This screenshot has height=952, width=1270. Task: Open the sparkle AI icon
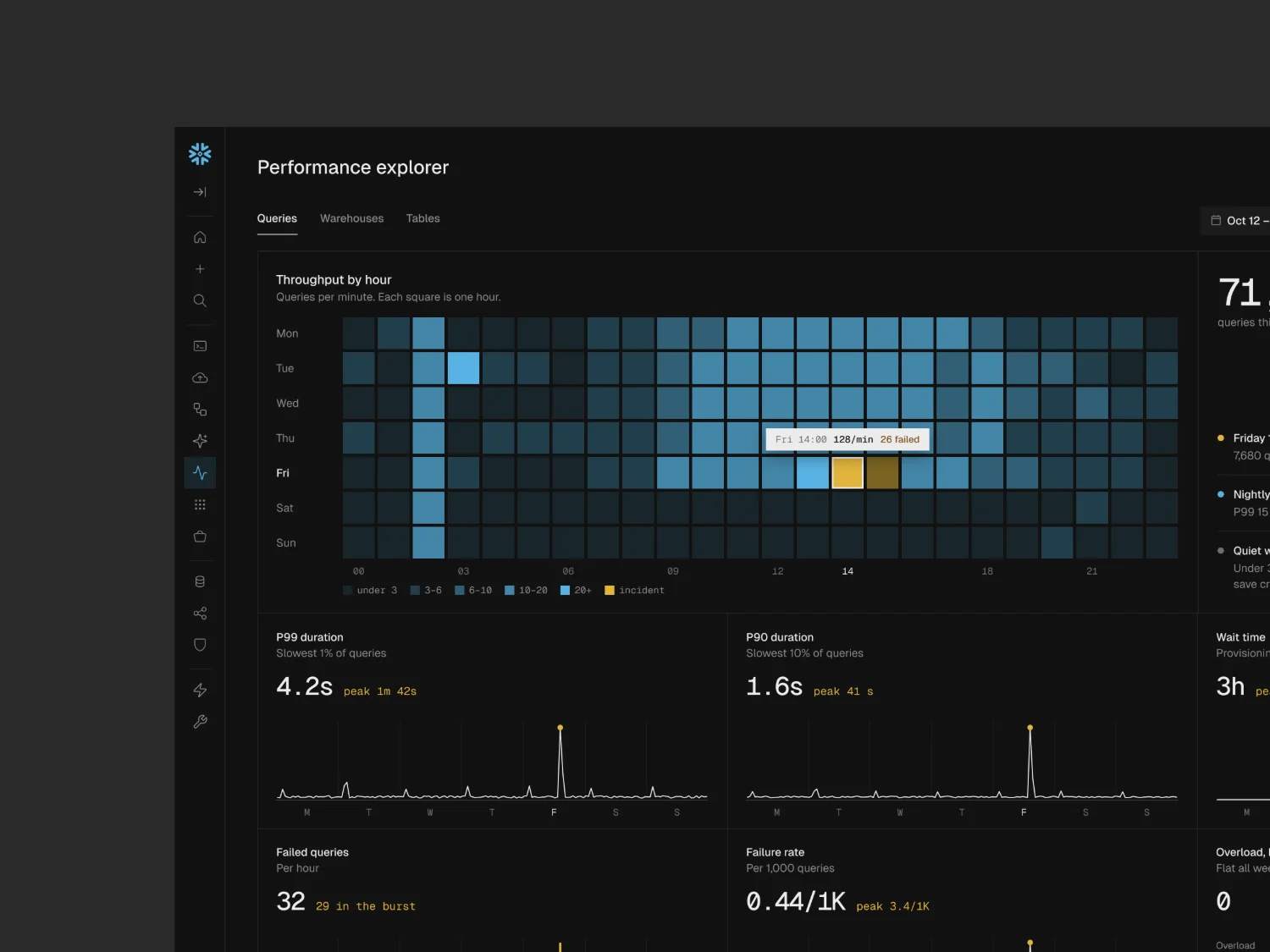(x=200, y=441)
